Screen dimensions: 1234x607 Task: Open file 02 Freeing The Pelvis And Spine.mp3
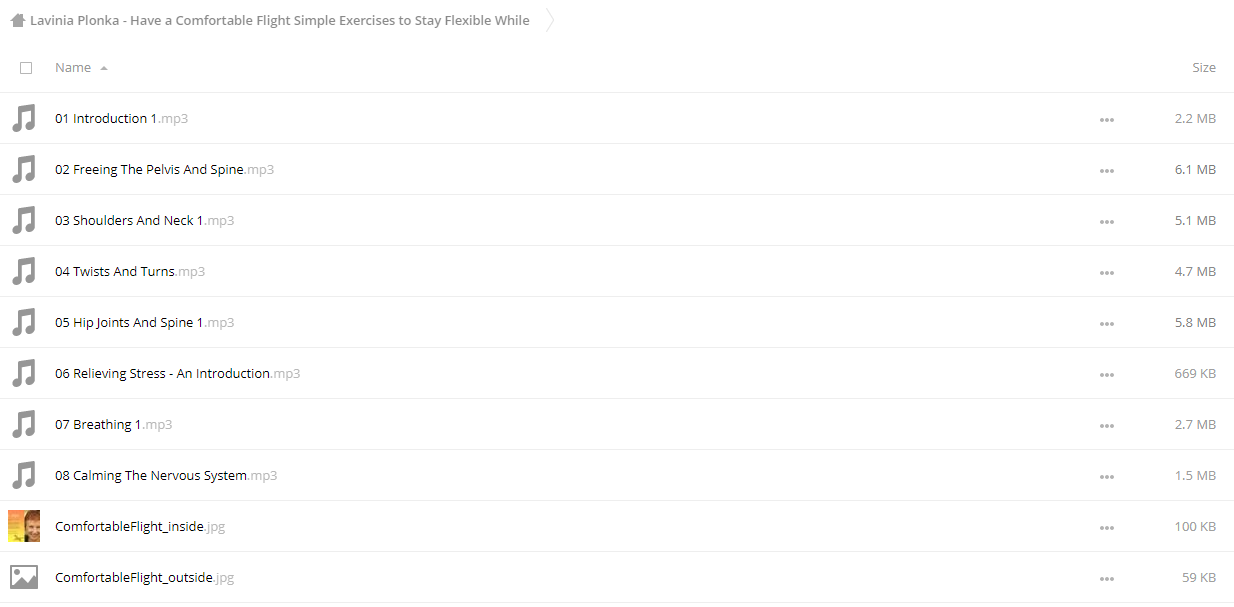164,170
